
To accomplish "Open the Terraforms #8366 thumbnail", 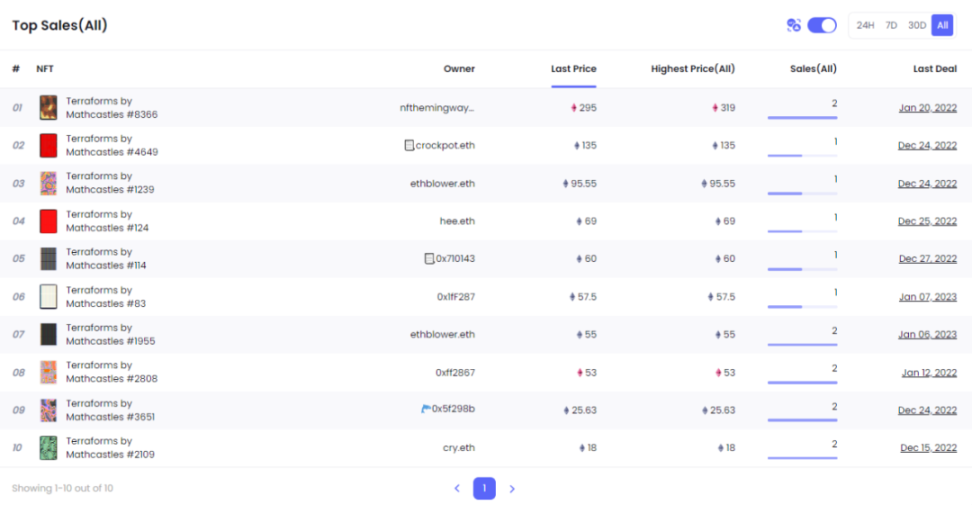I will coord(48,108).
